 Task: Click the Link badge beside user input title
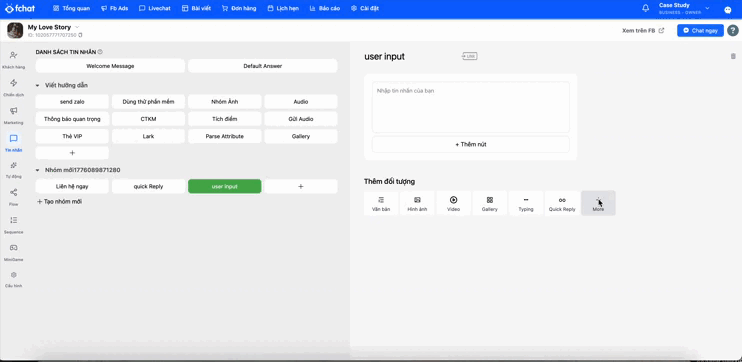tap(469, 56)
